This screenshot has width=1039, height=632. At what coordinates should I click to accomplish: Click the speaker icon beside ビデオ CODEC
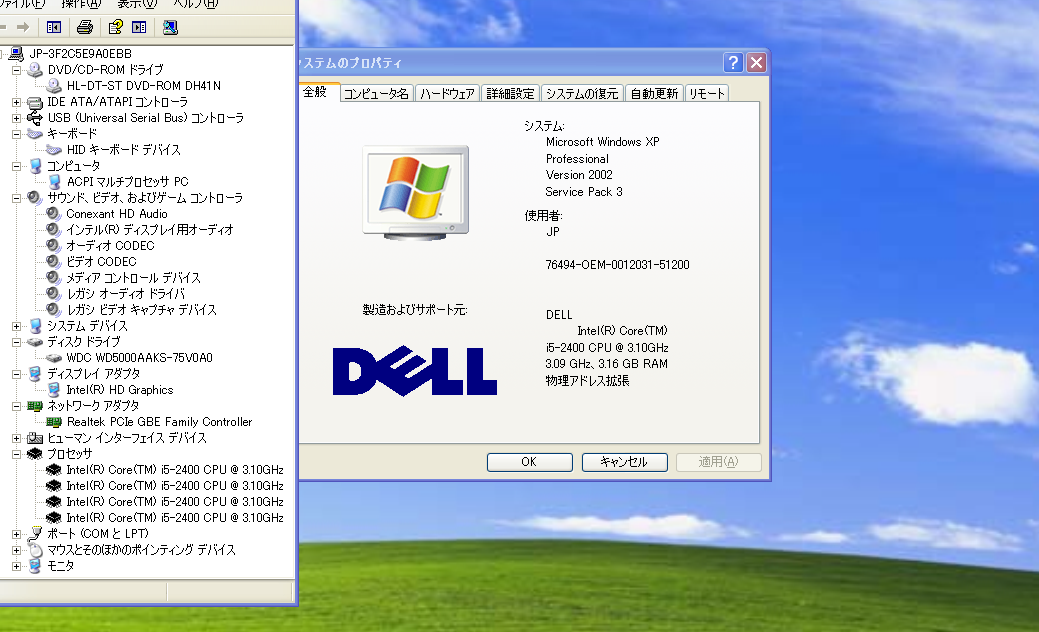coord(54,261)
